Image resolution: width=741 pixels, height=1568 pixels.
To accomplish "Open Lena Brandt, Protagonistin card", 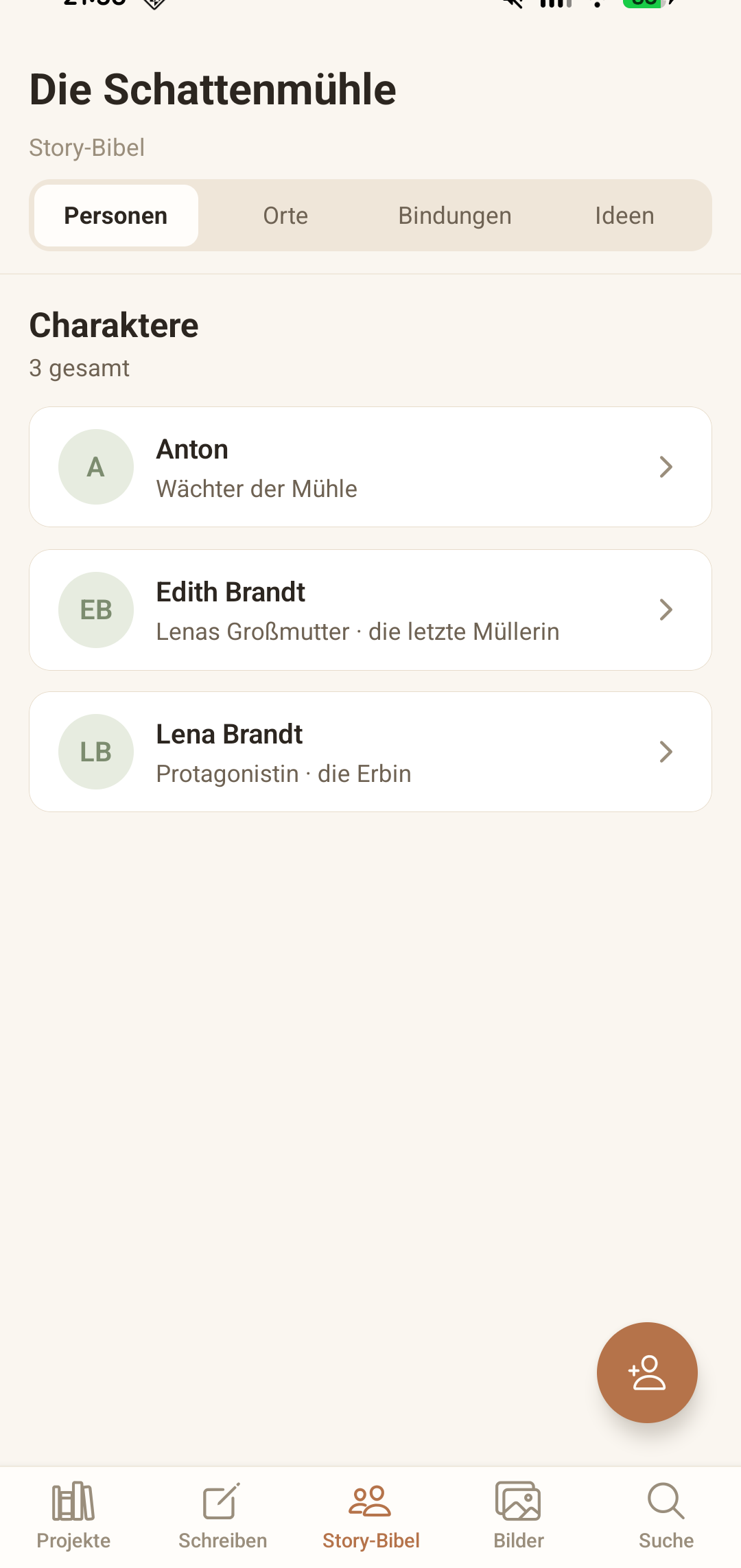I will pyautogui.click(x=370, y=752).
